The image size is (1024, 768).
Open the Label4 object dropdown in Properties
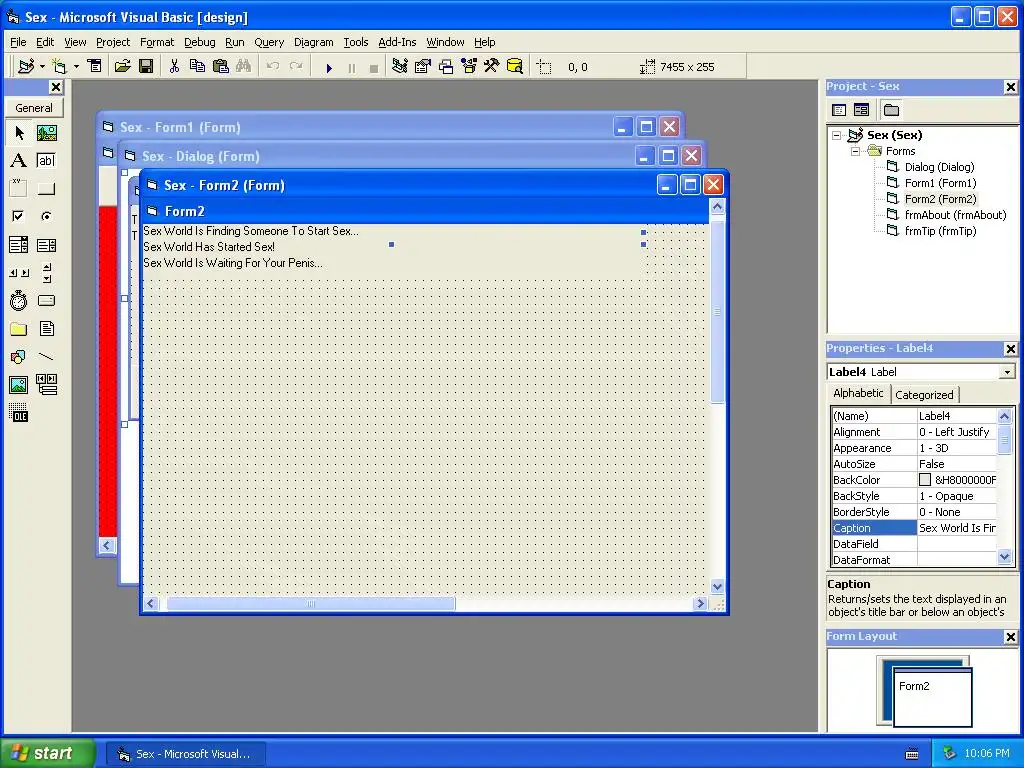click(x=1007, y=372)
